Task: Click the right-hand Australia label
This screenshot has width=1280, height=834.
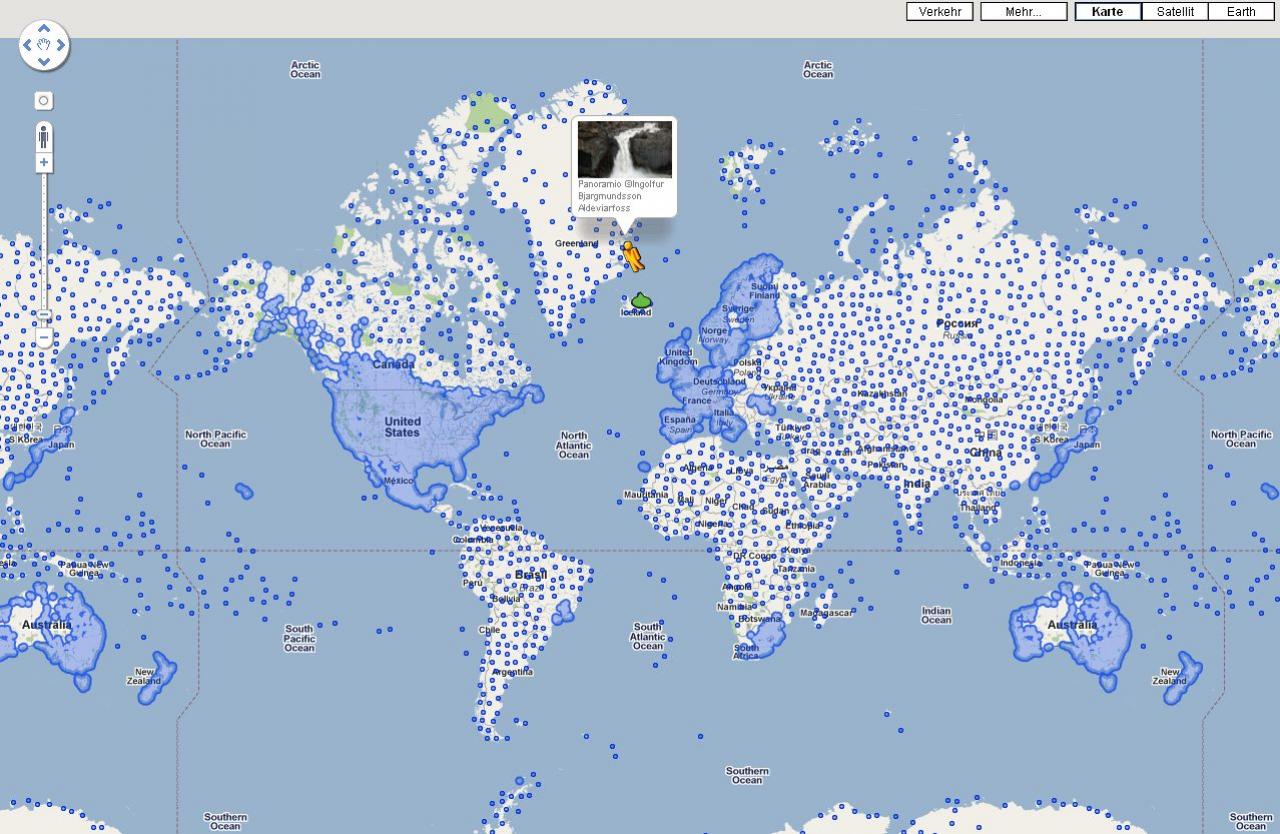Action: tap(1072, 625)
